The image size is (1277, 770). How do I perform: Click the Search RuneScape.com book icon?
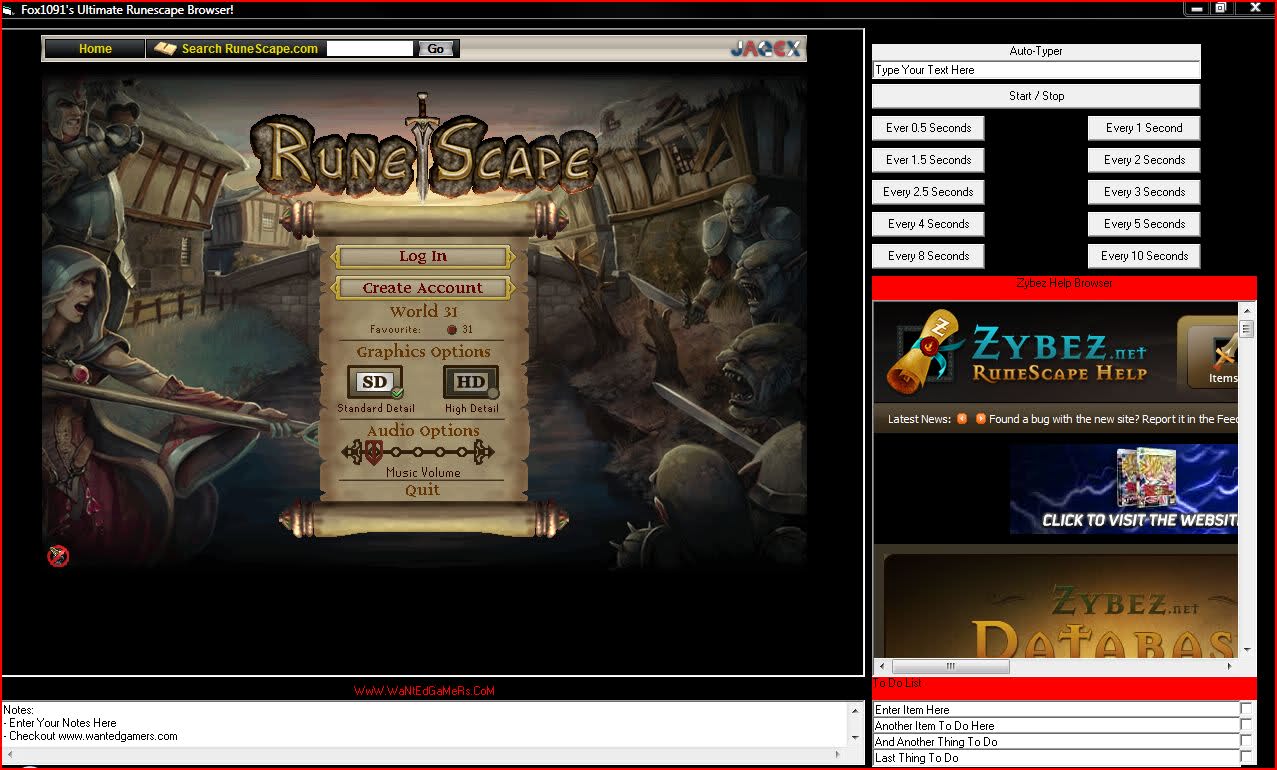pos(165,48)
